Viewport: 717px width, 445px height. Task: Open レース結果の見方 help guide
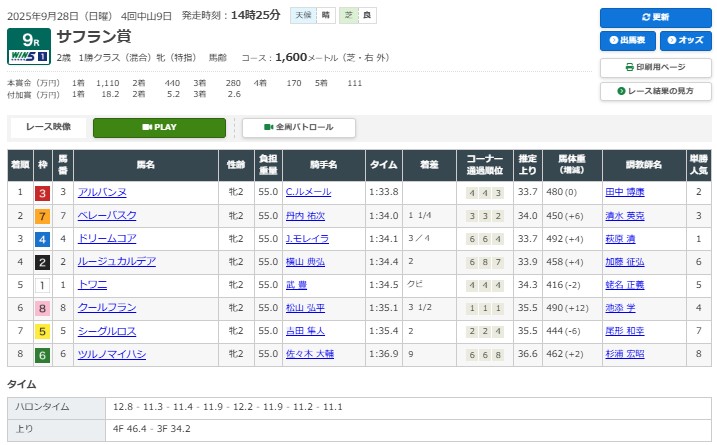click(x=655, y=91)
